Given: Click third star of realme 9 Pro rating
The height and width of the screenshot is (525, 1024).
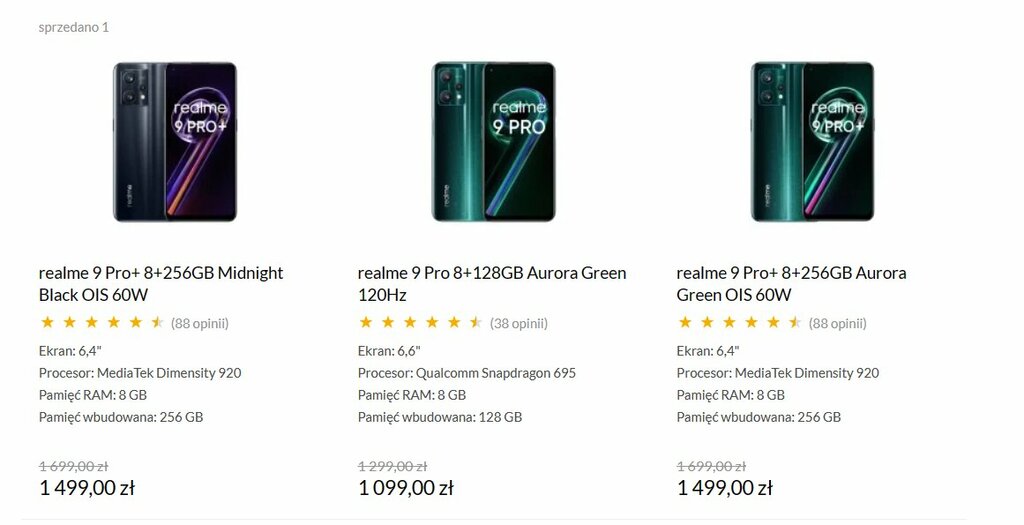Looking at the screenshot, I should tap(410, 322).
